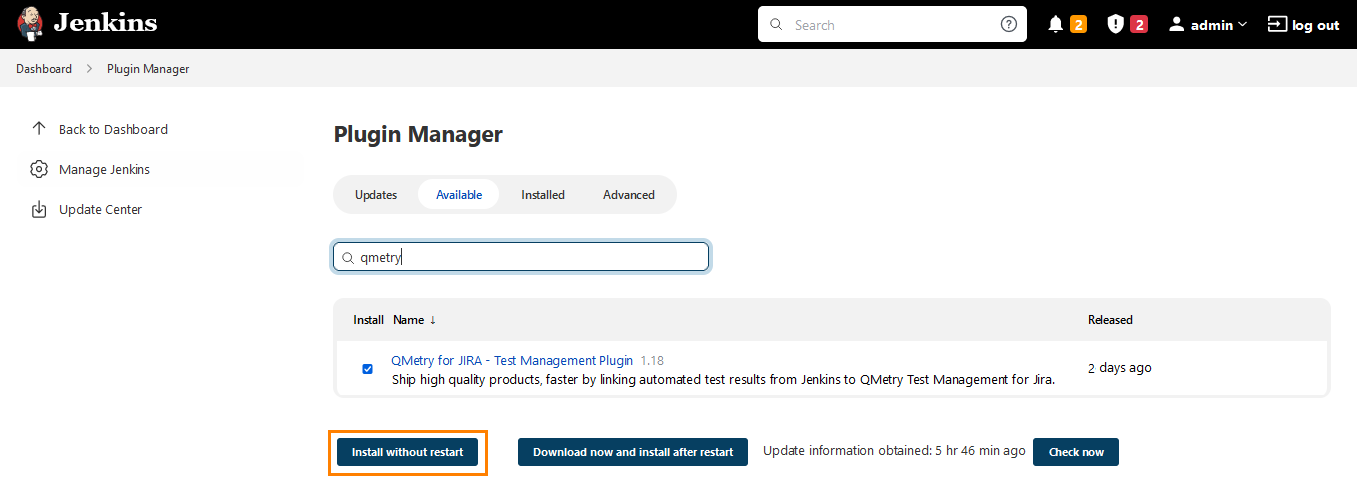Click the admin user profile icon
Screen dimensions: 1357x486
(x=1177, y=25)
